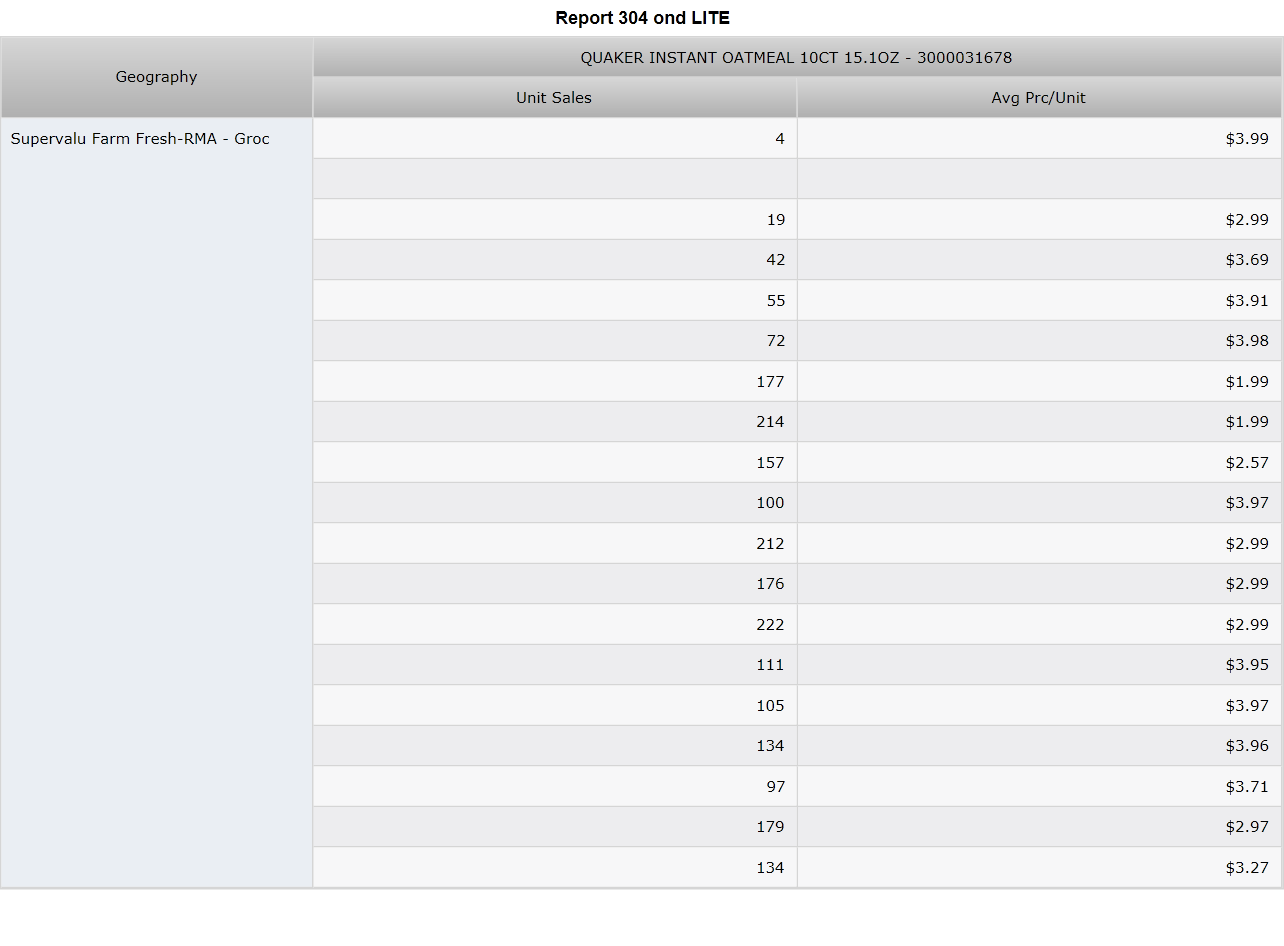Viewport: 1284px width, 946px height.
Task: Select the unit sales value 179
Action: tap(555, 827)
